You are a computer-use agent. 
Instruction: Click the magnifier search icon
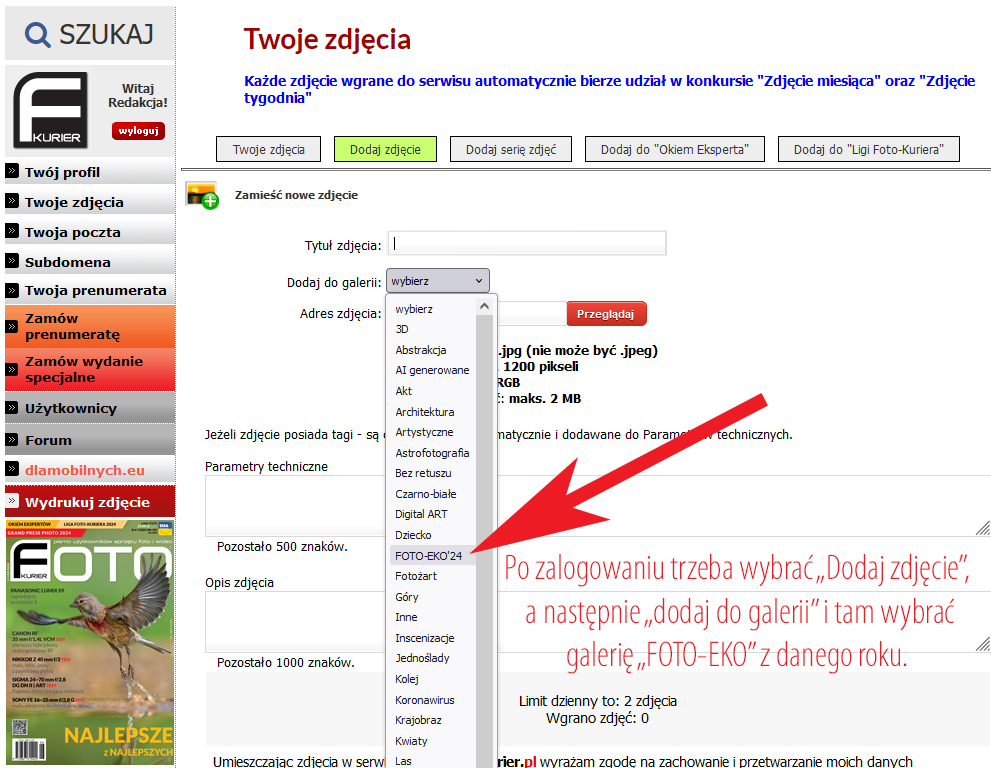[x=38, y=36]
